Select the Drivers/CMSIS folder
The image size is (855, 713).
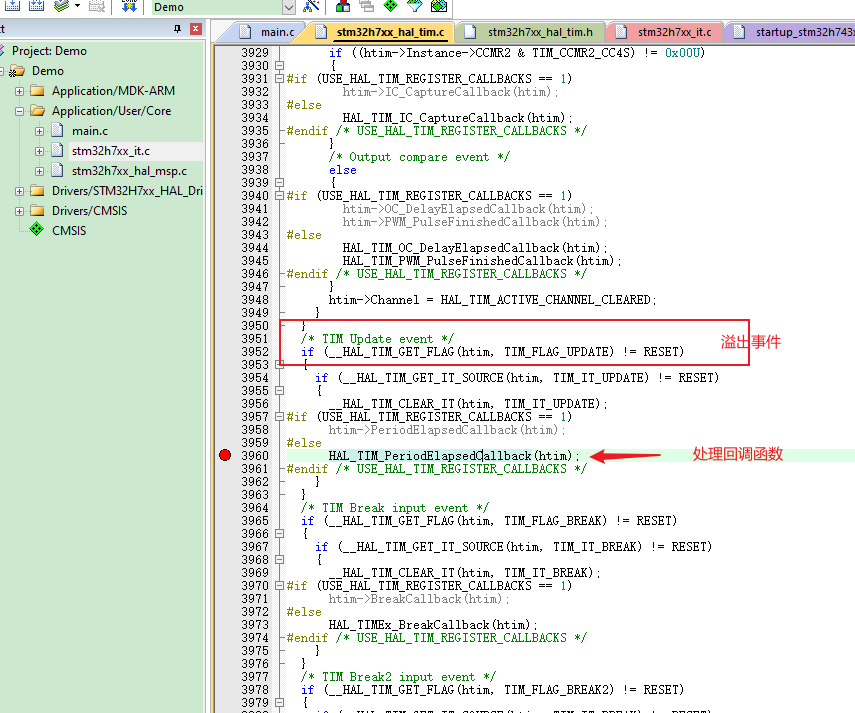point(89,211)
